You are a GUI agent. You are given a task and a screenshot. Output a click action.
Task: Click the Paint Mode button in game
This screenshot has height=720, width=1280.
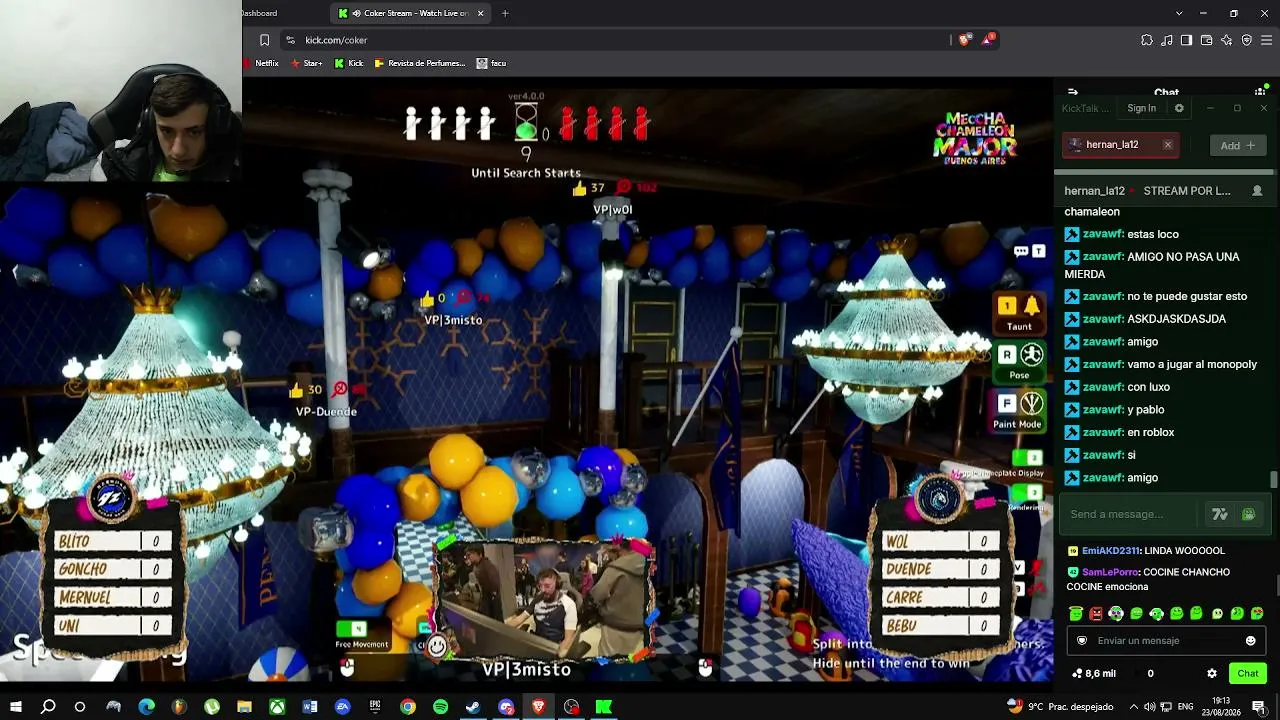(x=1018, y=411)
